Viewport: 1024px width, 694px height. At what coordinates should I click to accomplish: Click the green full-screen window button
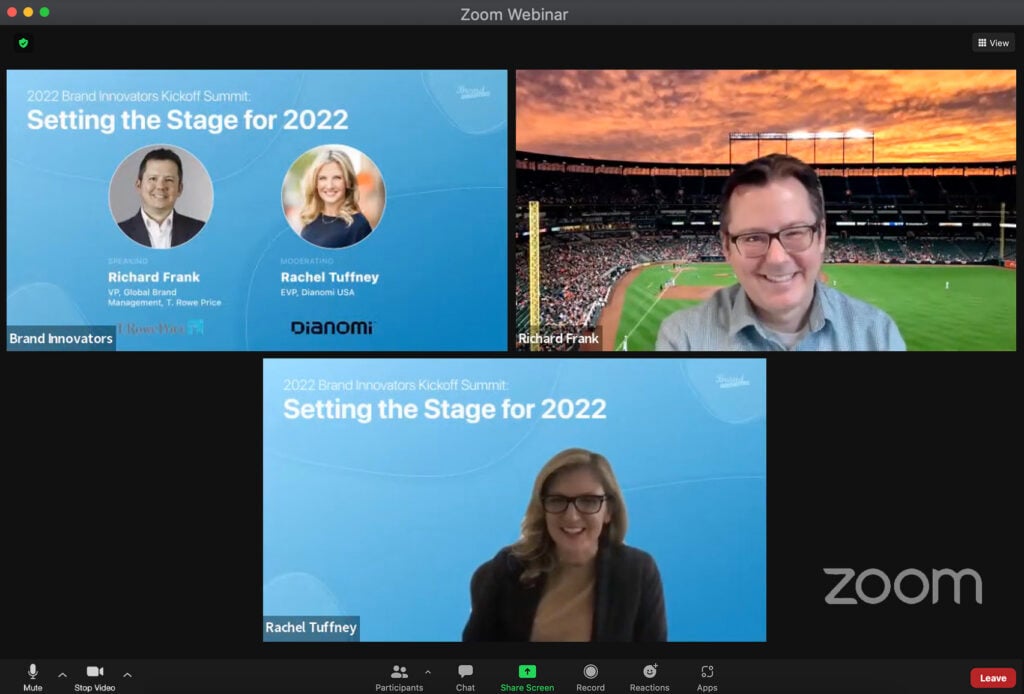[44, 12]
